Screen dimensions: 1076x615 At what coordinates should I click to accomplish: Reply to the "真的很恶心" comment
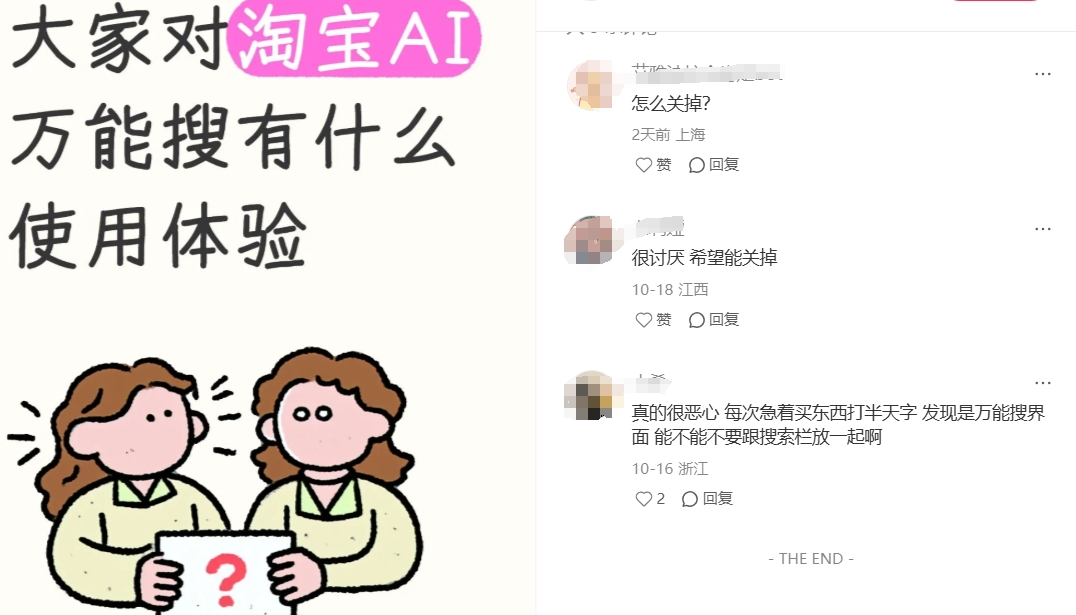[x=707, y=499]
